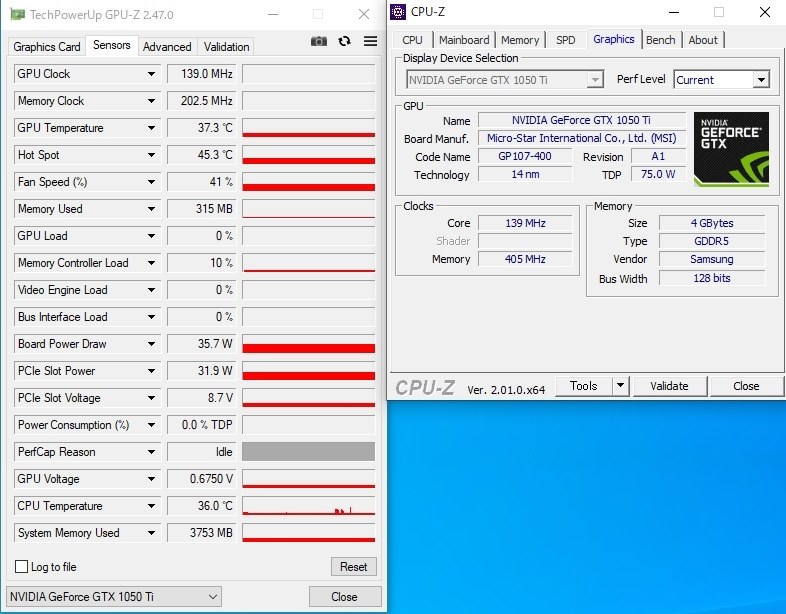786x614 pixels.
Task: Open the About tab in CPU-Z
Action: coord(703,40)
